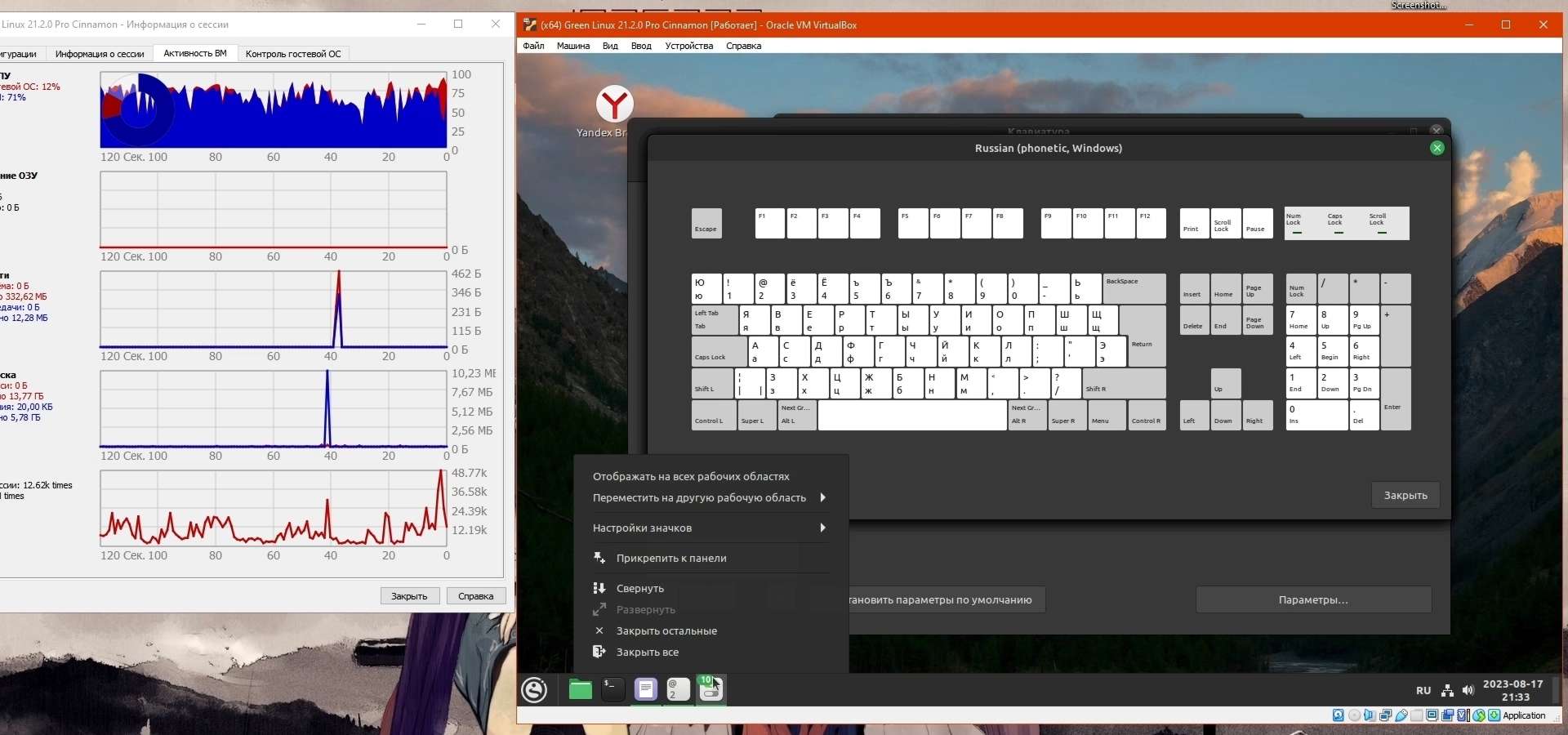Click the Application host key indicator
The image size is (1568, 735).
pyautogui.click(x=1524, y=715)
